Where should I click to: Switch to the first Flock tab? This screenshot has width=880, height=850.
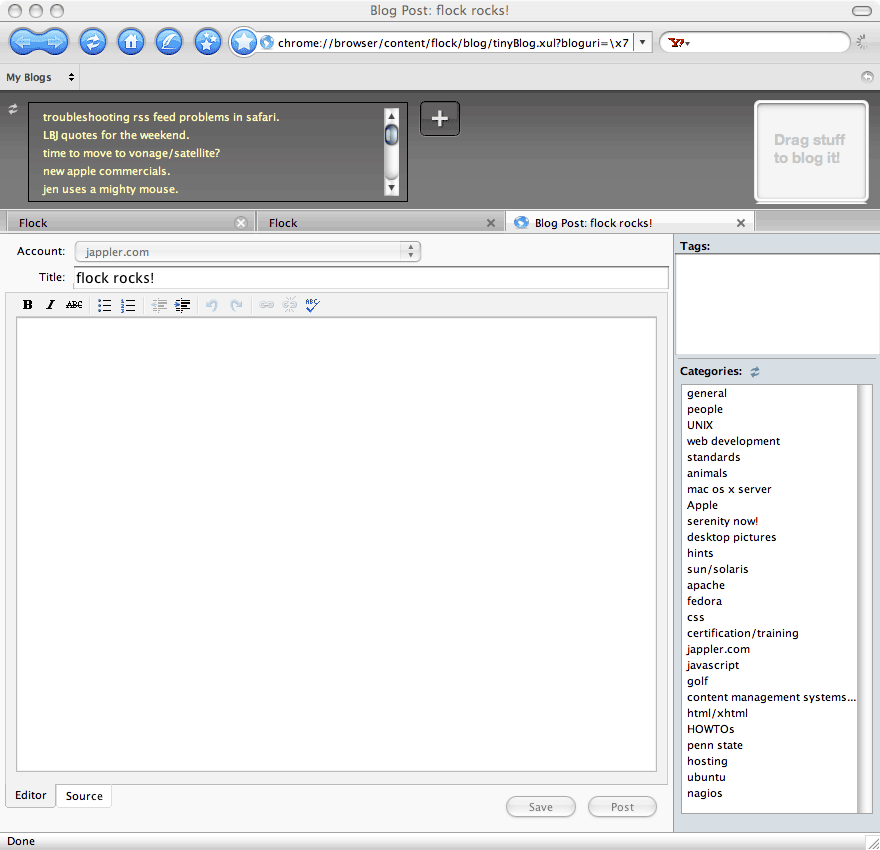coord(128,223)
